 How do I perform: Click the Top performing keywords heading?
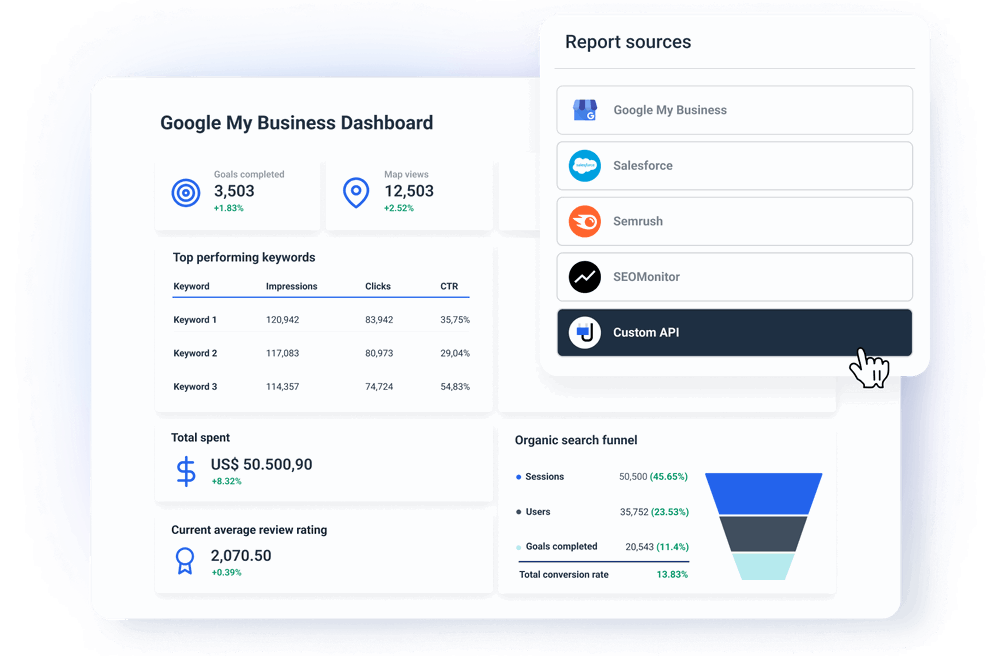click(244, 257)
